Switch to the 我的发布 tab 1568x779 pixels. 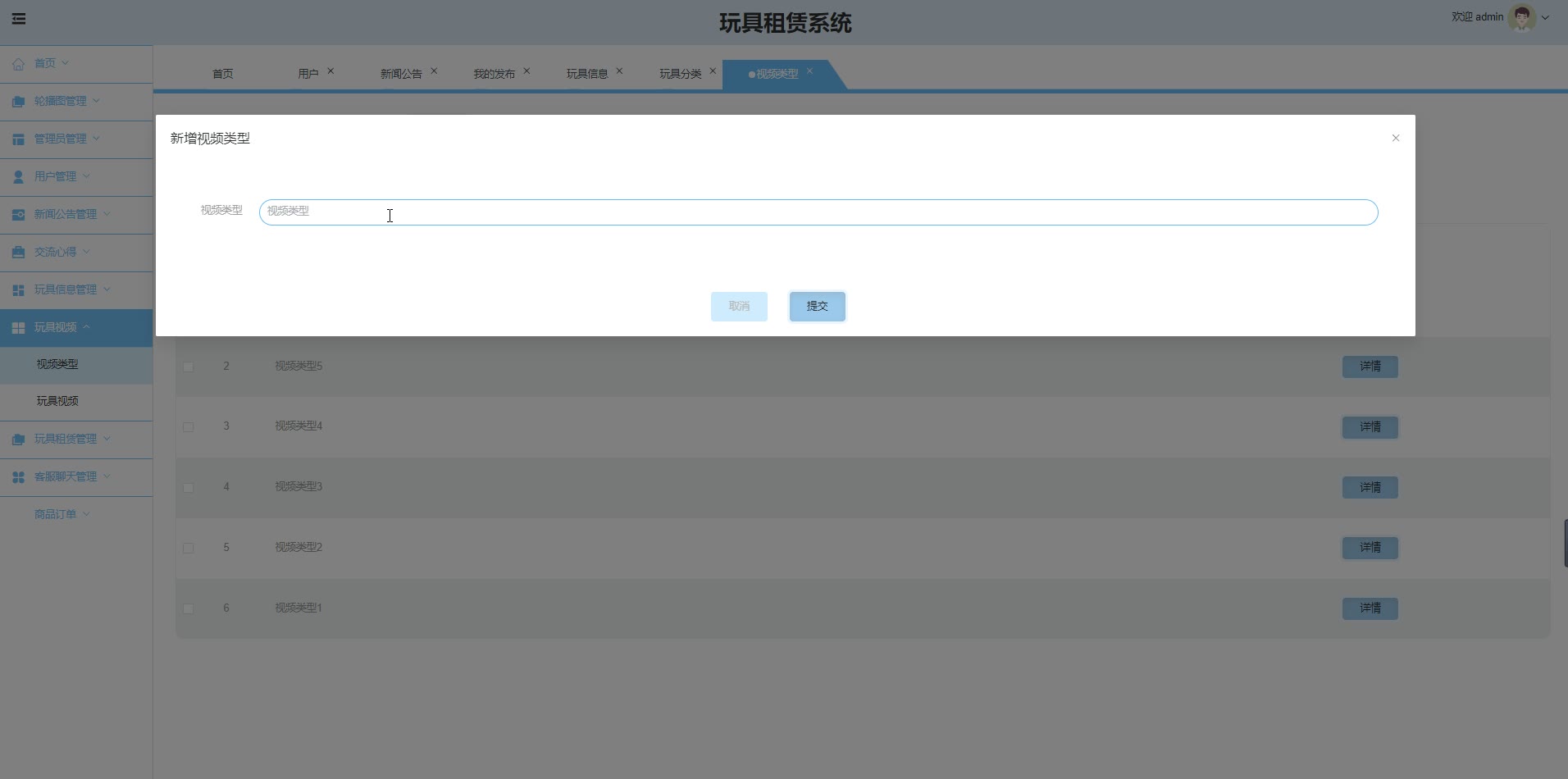(494, 74)
